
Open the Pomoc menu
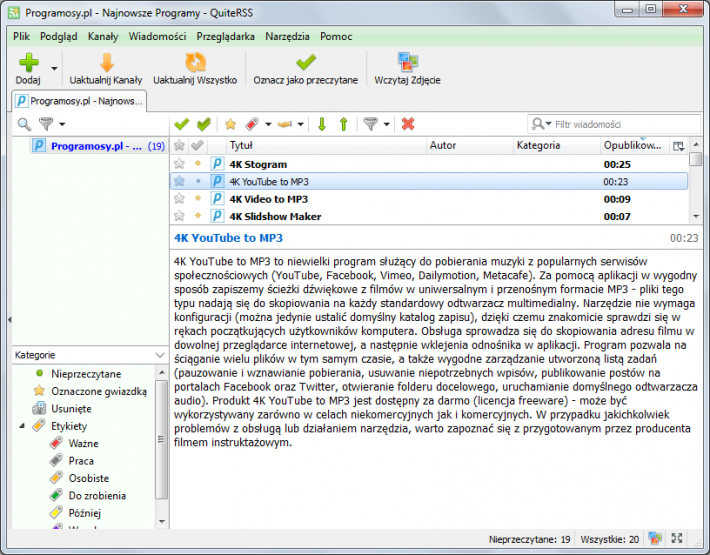(x=336, y=37)
